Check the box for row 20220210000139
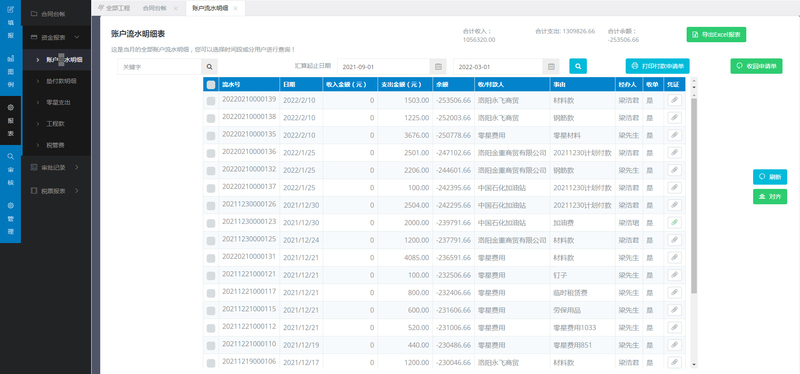The image size is (800, 374). pyautogui.click(x=211, y=102)
